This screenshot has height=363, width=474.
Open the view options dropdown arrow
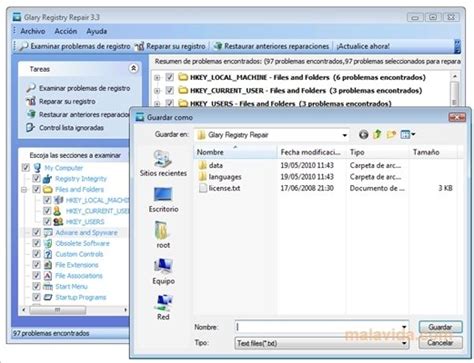click(413, 134)
